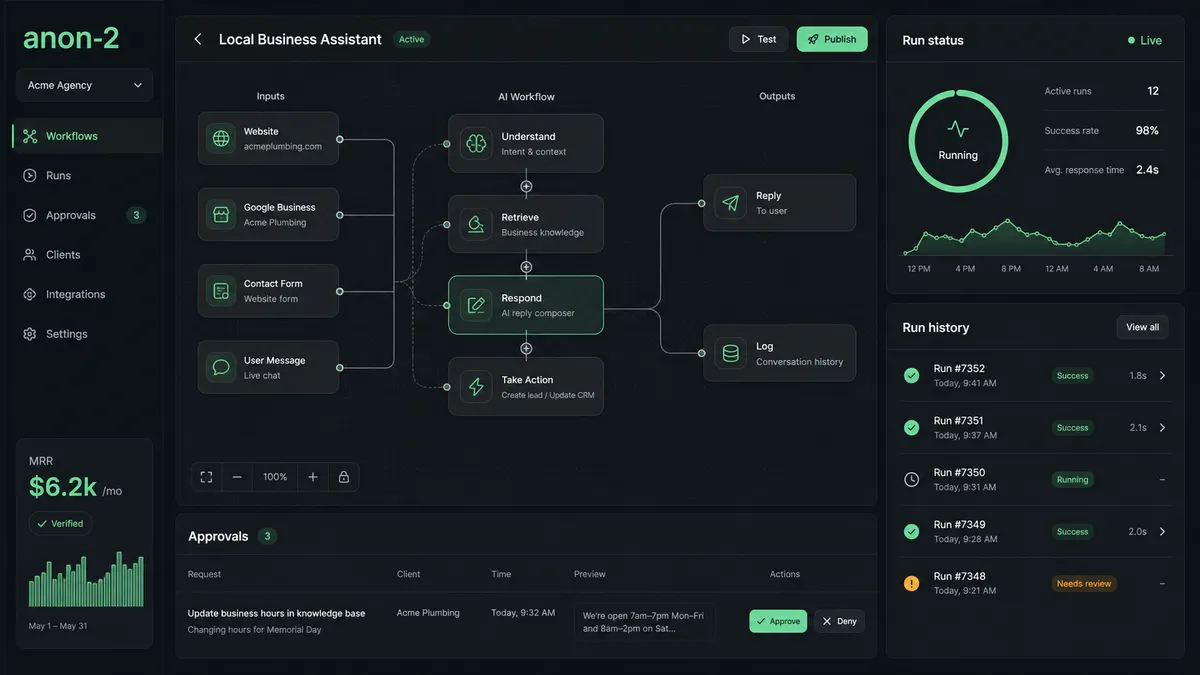Image resolution: width=1200 pixels, height=675 pixels.
Task: Click the Running progress ring
Action: coord(958,141)
